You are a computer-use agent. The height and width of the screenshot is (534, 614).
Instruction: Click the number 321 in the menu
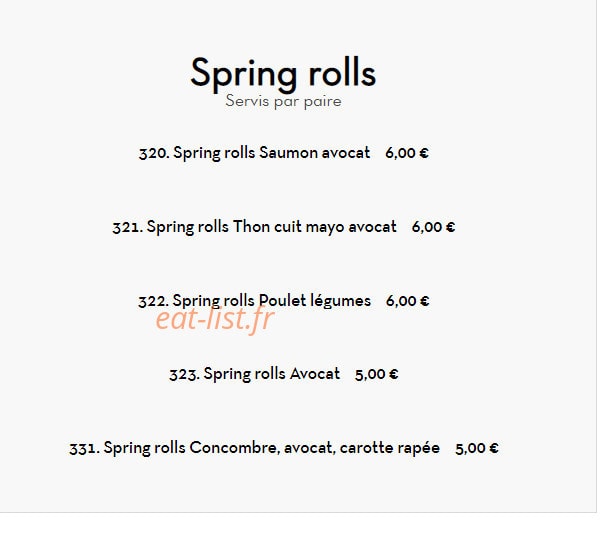(128, 227)
